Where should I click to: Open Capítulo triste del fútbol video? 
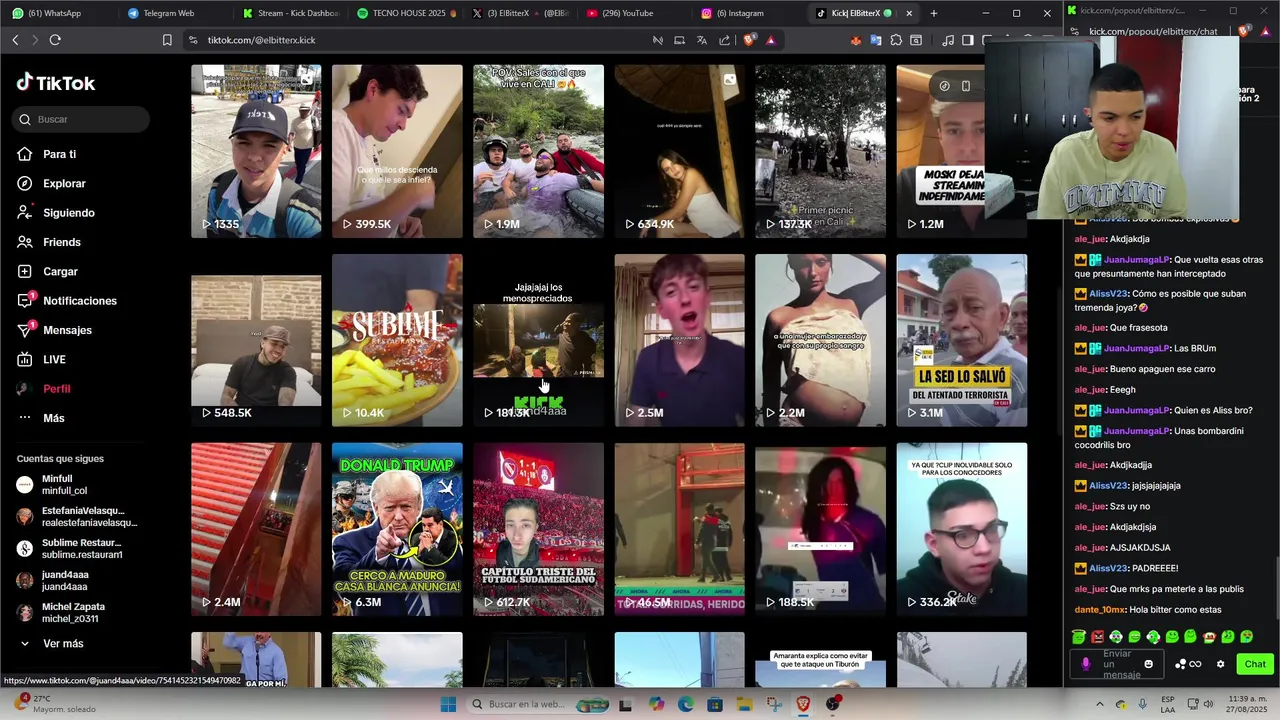[538, 529]
